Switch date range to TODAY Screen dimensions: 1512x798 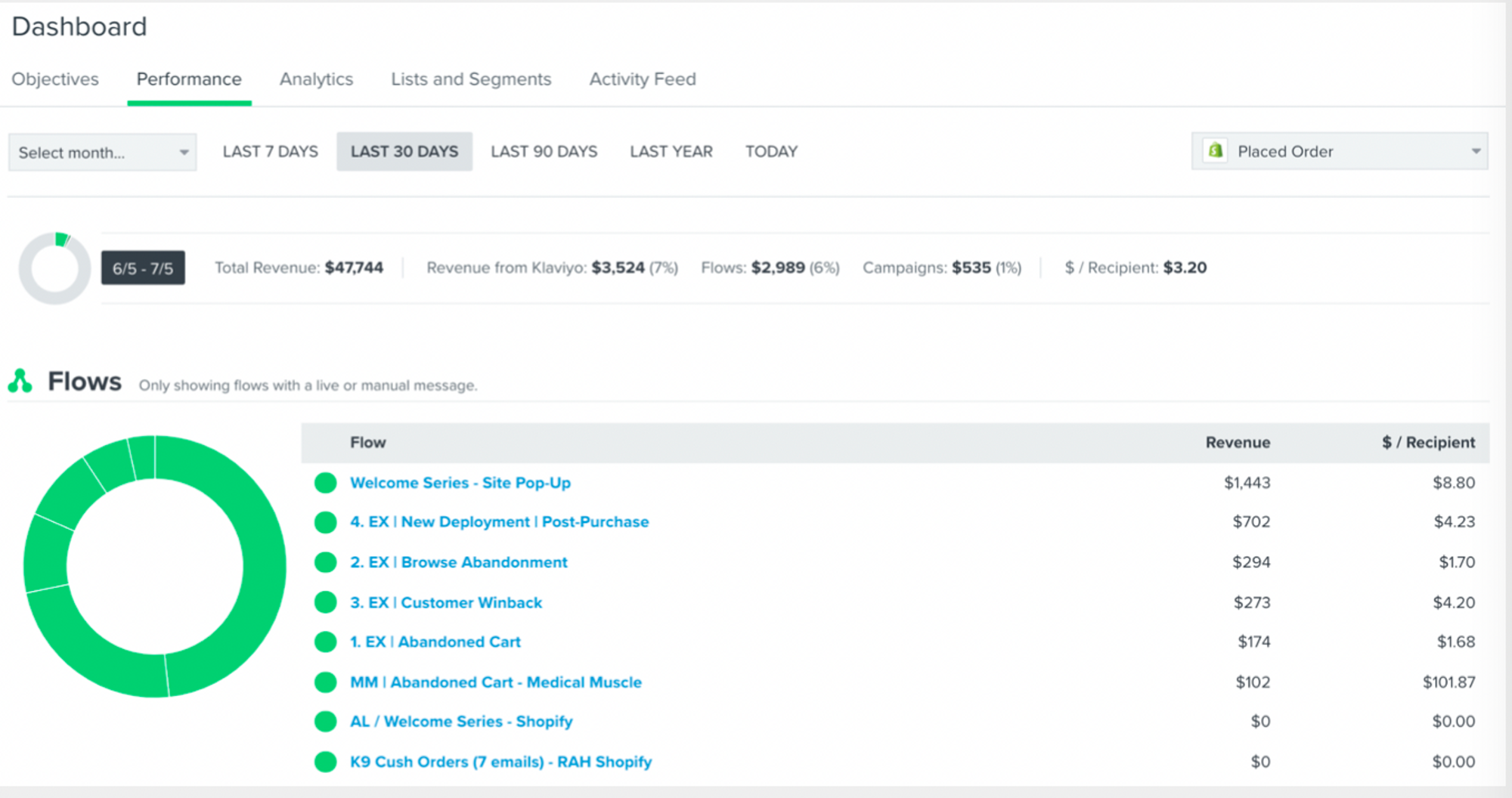click(x=771, y=151)
